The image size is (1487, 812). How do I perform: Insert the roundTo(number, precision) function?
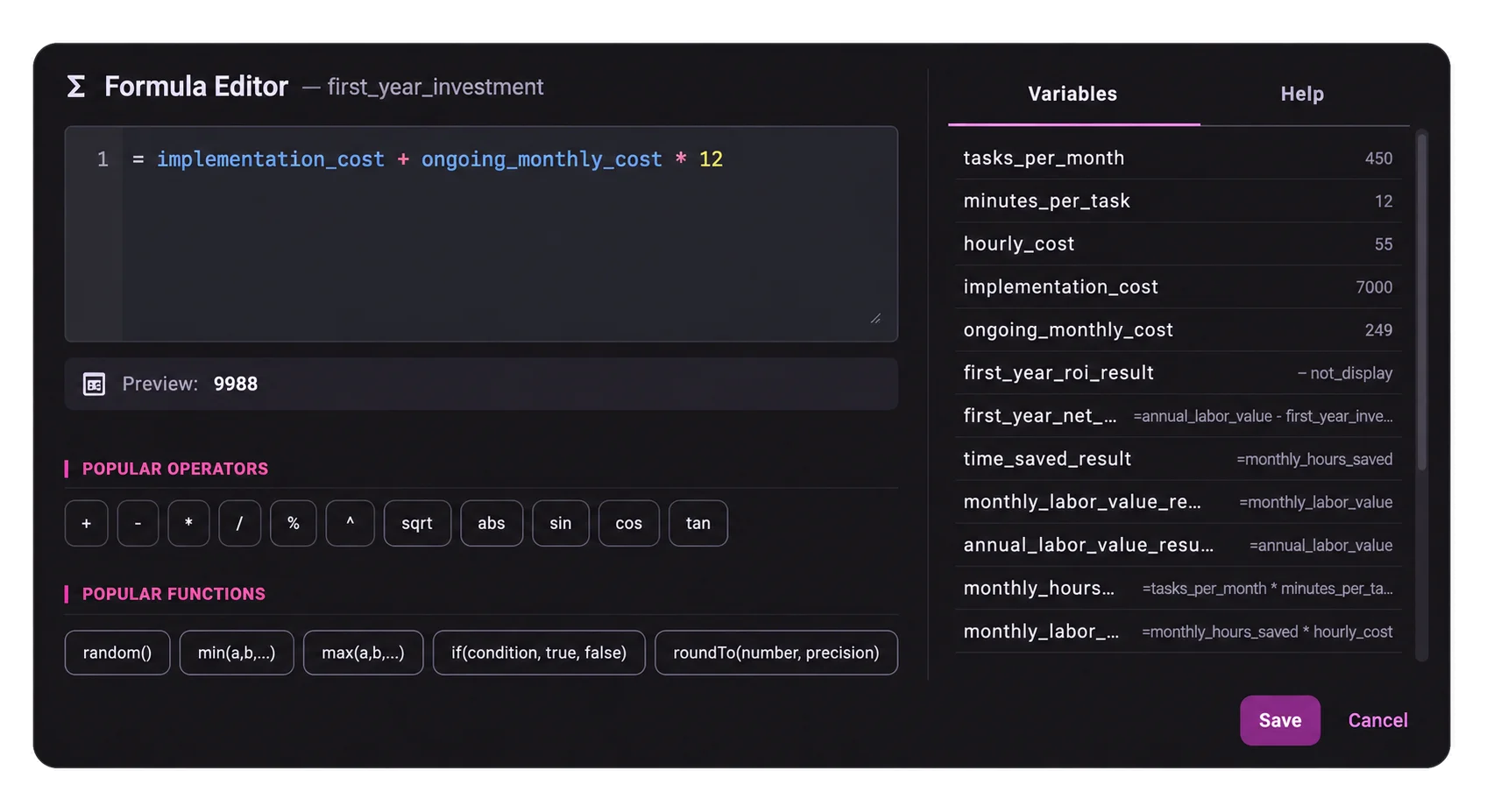point(776,653)
